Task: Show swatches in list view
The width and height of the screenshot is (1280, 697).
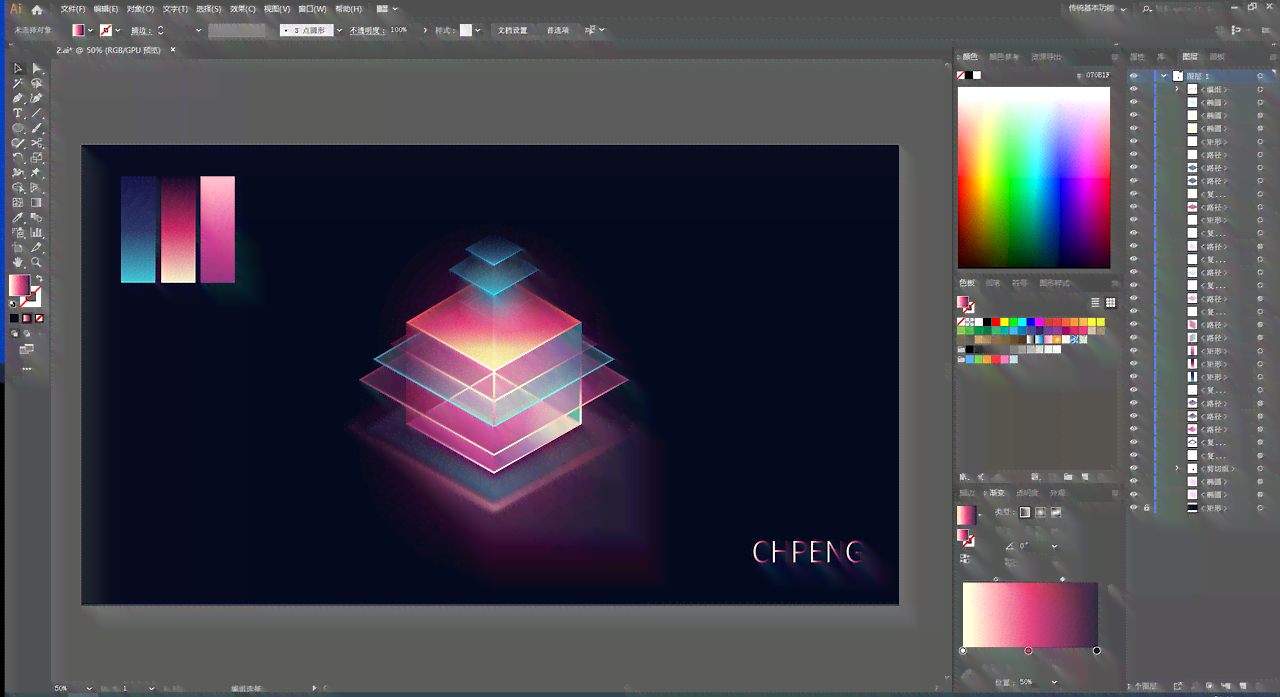Action: click(1095, 302)
